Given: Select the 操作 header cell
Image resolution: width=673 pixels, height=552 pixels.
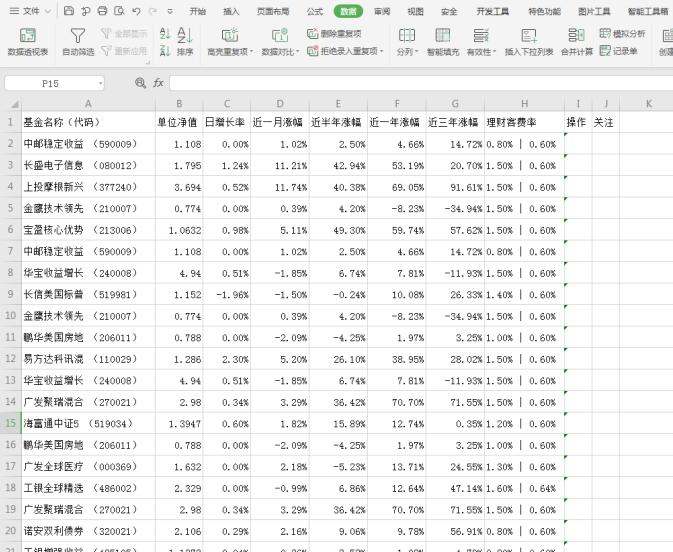Looking at the screenshot, I should click(578, 122).
